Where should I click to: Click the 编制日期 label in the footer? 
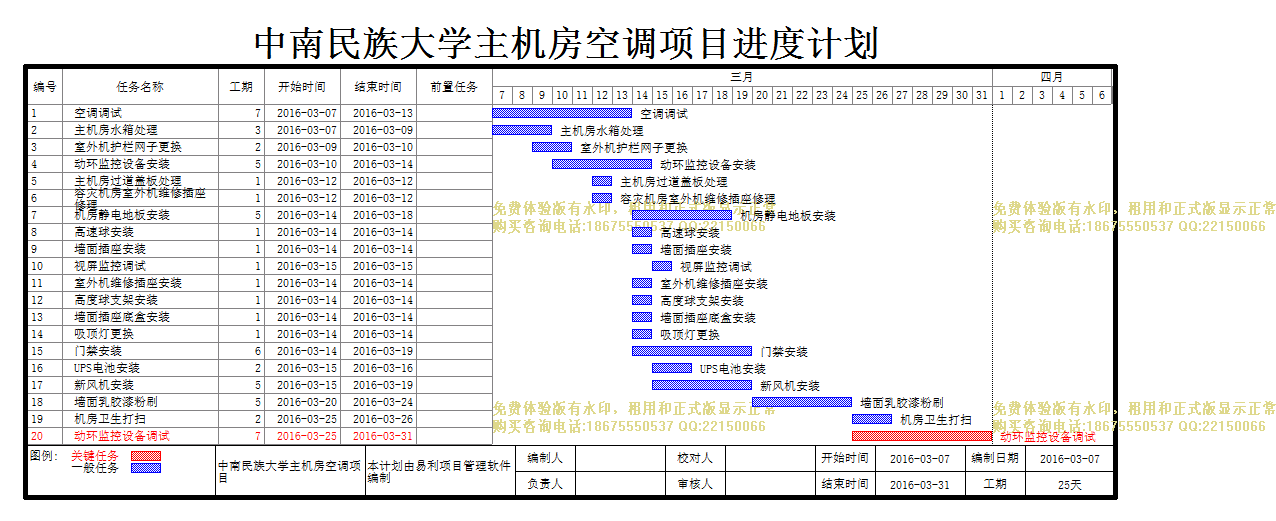pos(995,459)
